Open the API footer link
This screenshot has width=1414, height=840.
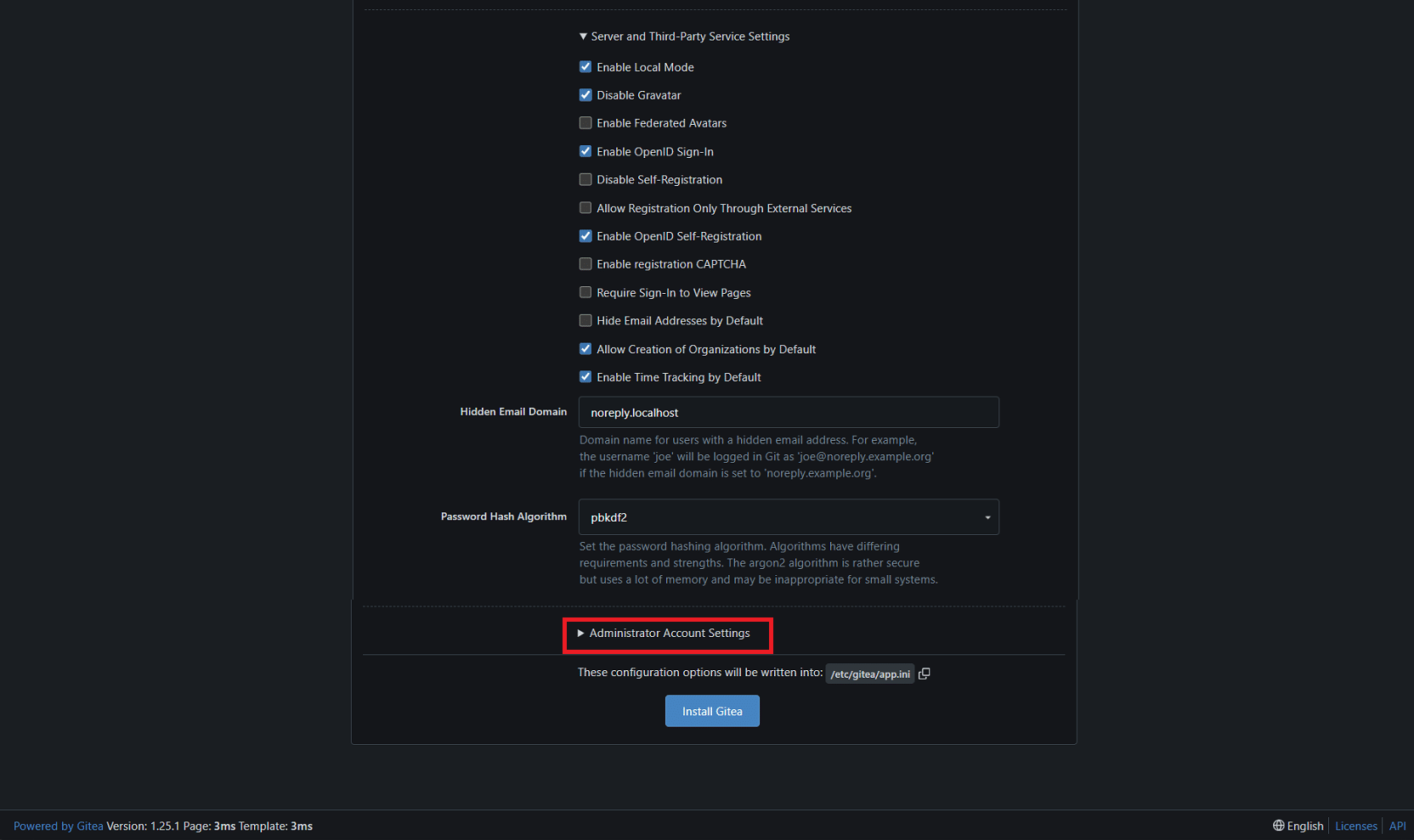click(1397, 826)
